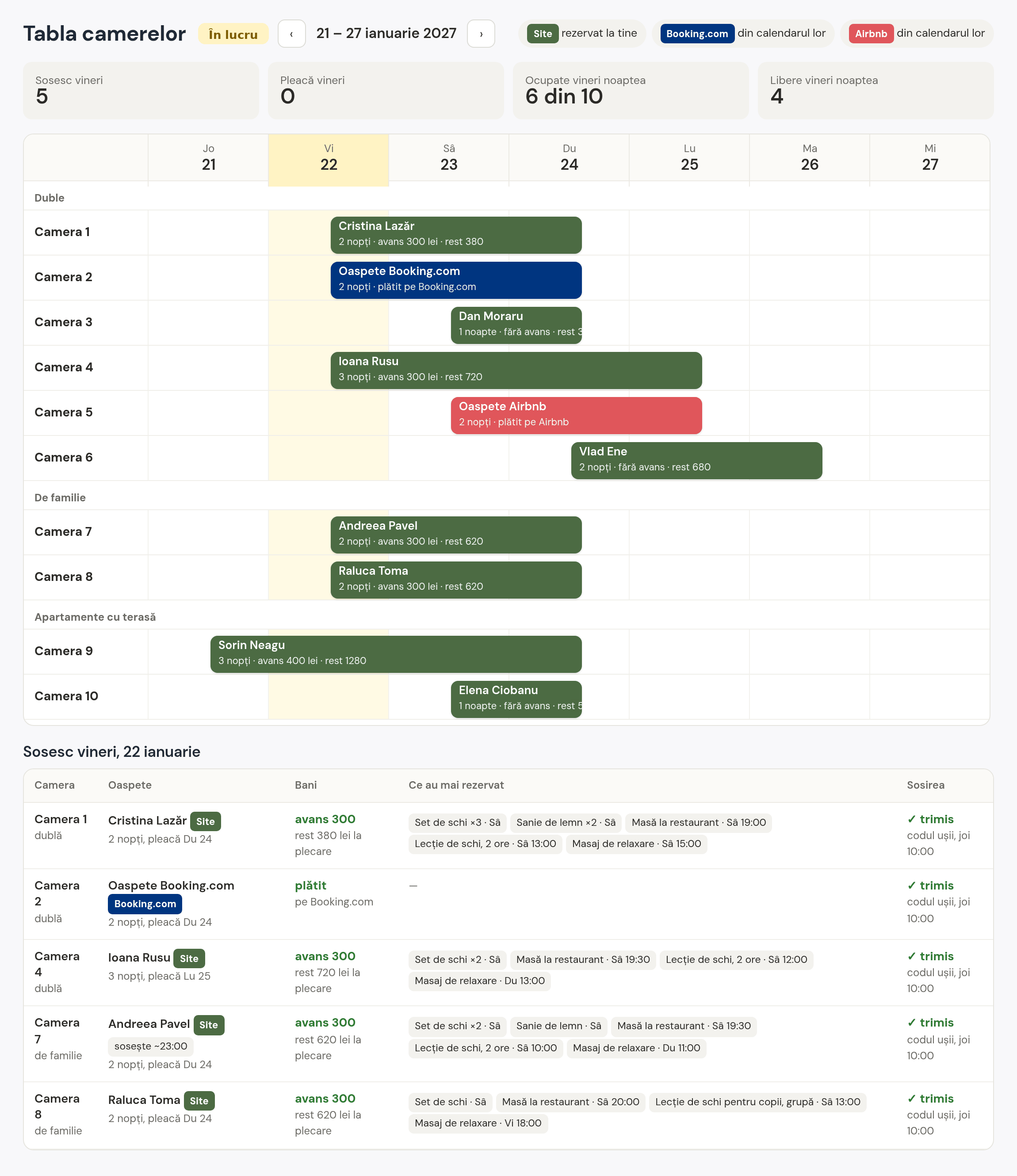Click the Booking.com legend badge
Viewport: 1017px width, 1176px height.
click(697, 34)
